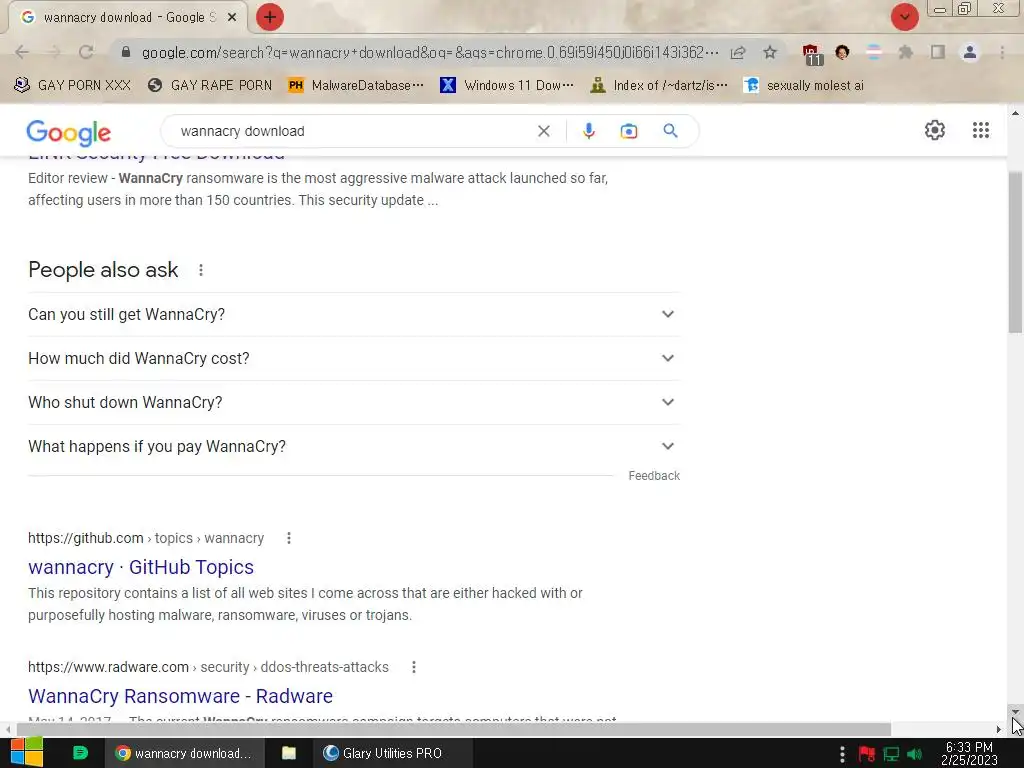This screenshot has width=1024, height=768.
Task: Open tab search dropdown arrow
Action: 904,17
